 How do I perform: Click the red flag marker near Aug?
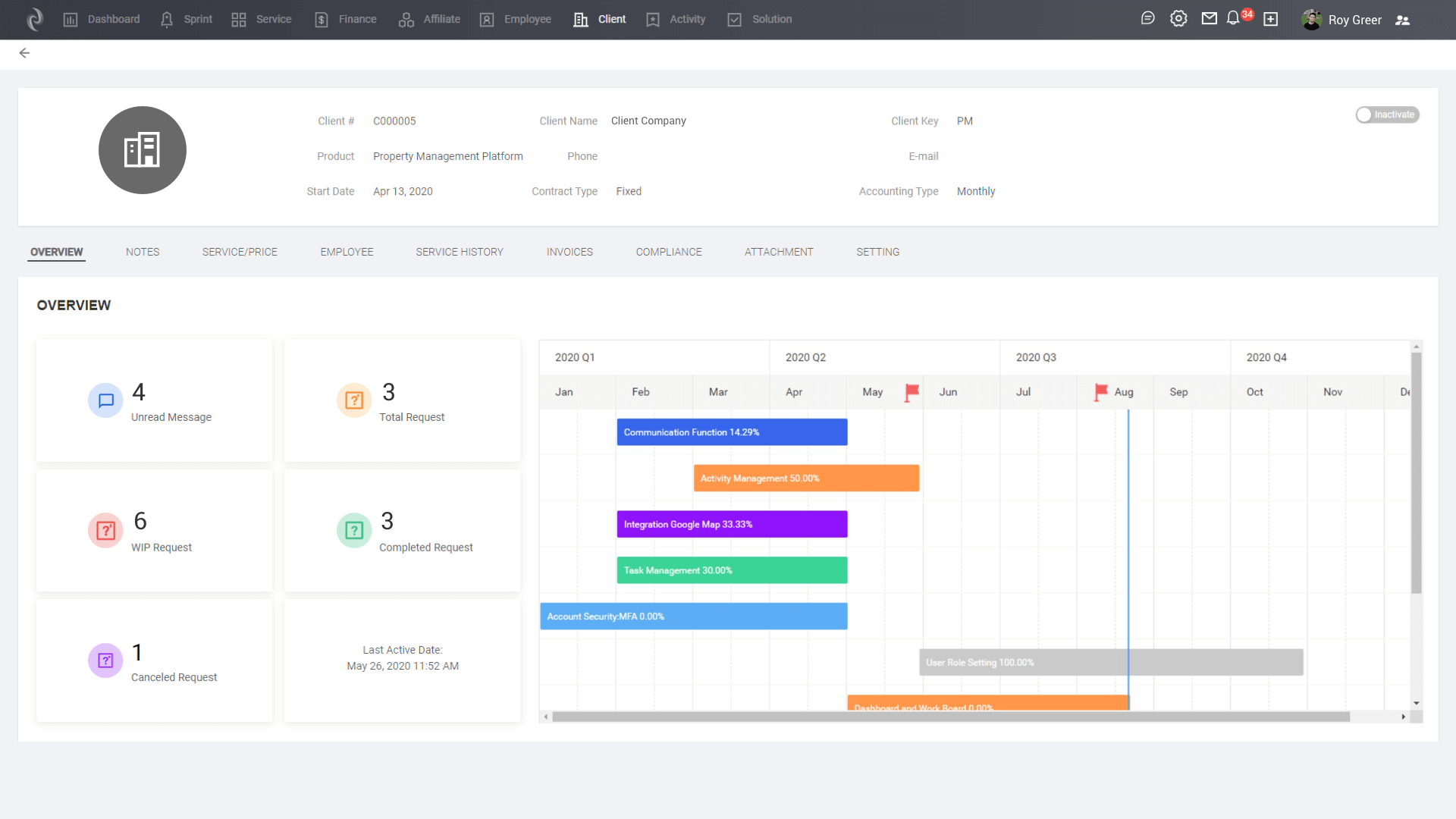tap(1100, 391)
